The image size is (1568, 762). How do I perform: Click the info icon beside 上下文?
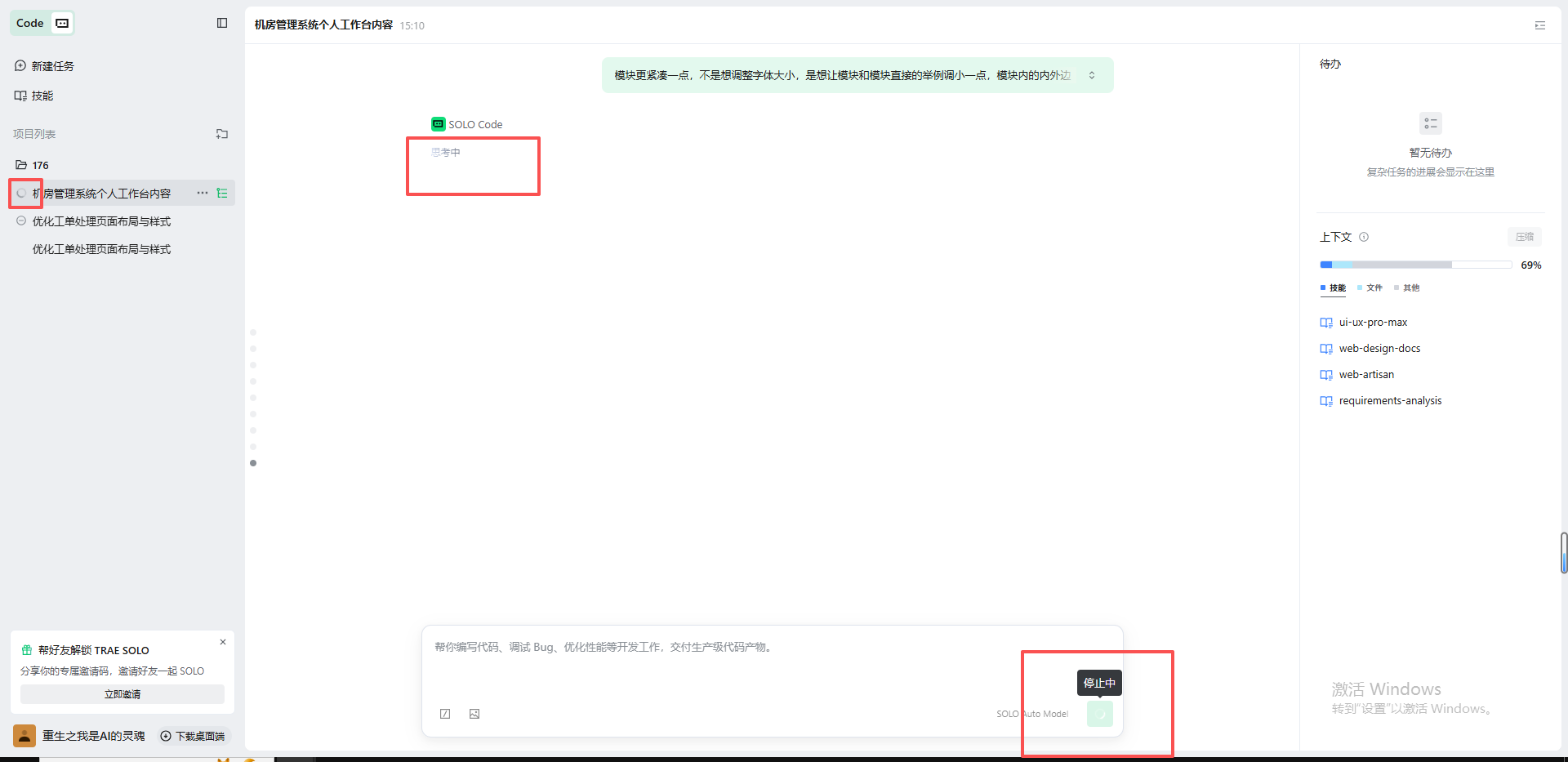(1364, 237)
